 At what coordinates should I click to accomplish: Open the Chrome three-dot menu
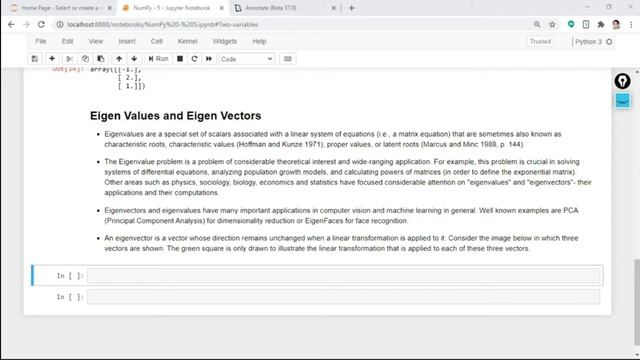point(631,24)
